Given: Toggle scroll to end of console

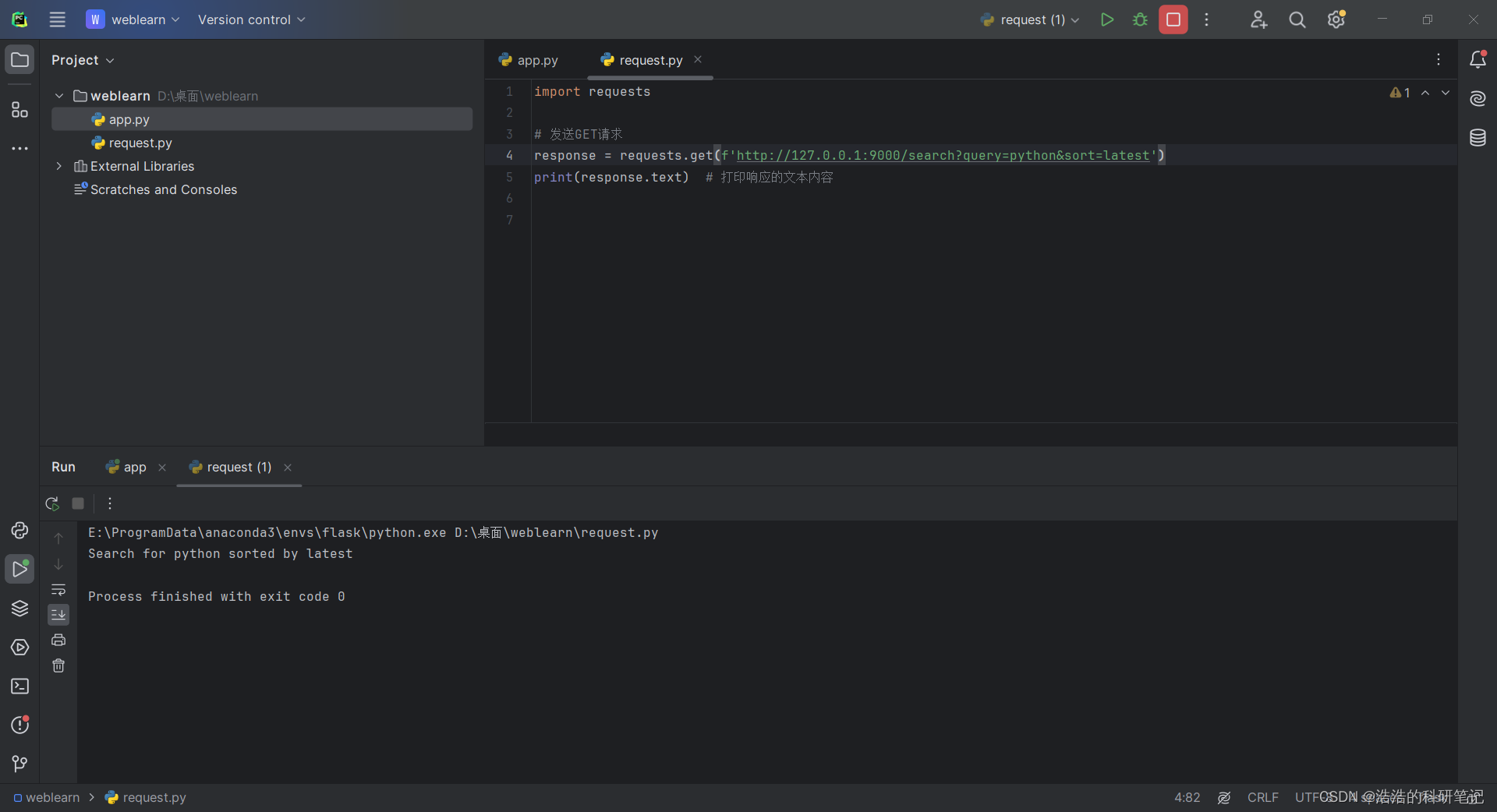Looking at the screenshot, I should (x=58, y=615).
